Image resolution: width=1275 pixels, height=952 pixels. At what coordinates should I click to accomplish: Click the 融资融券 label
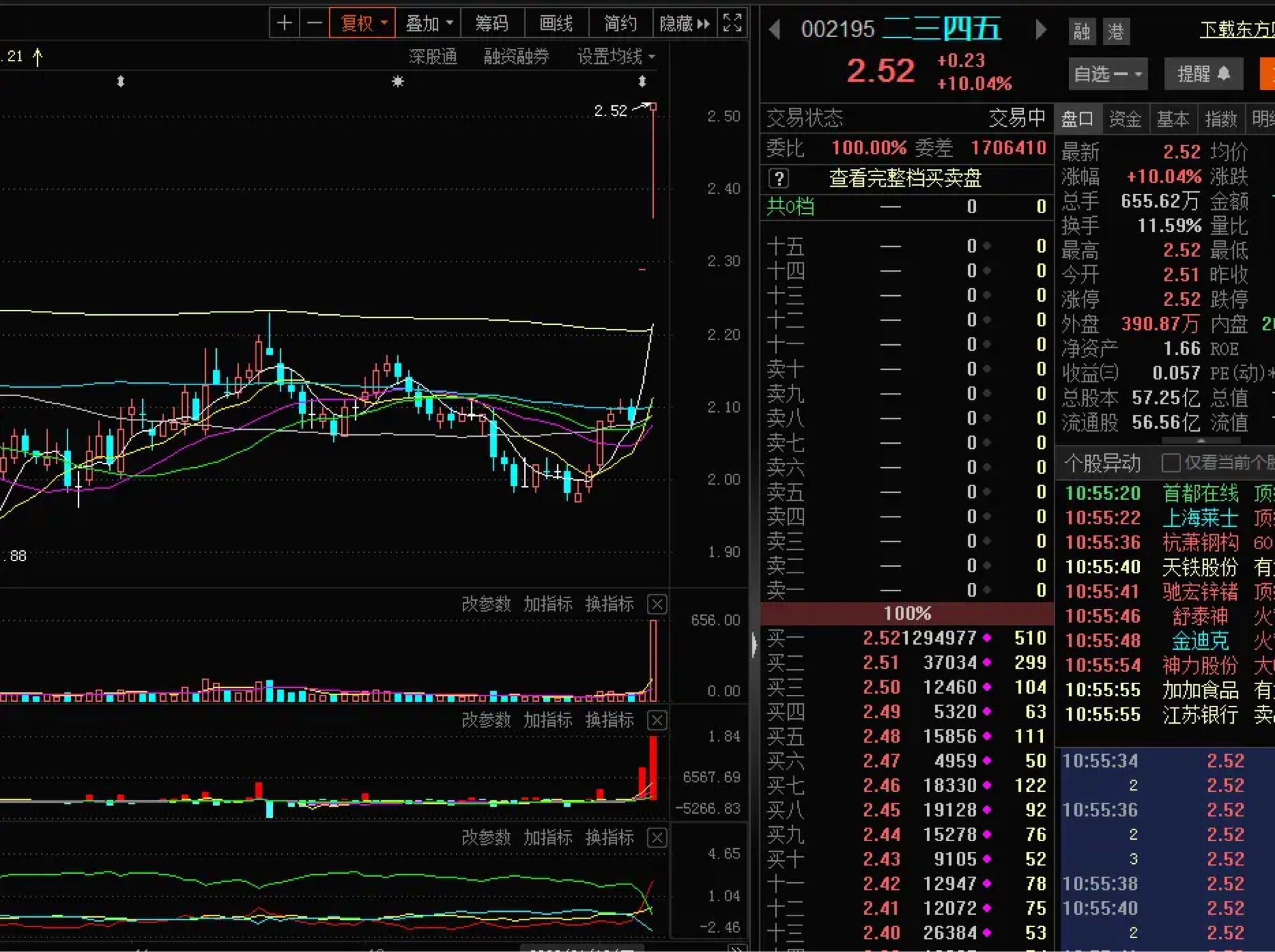click(516, 57)
